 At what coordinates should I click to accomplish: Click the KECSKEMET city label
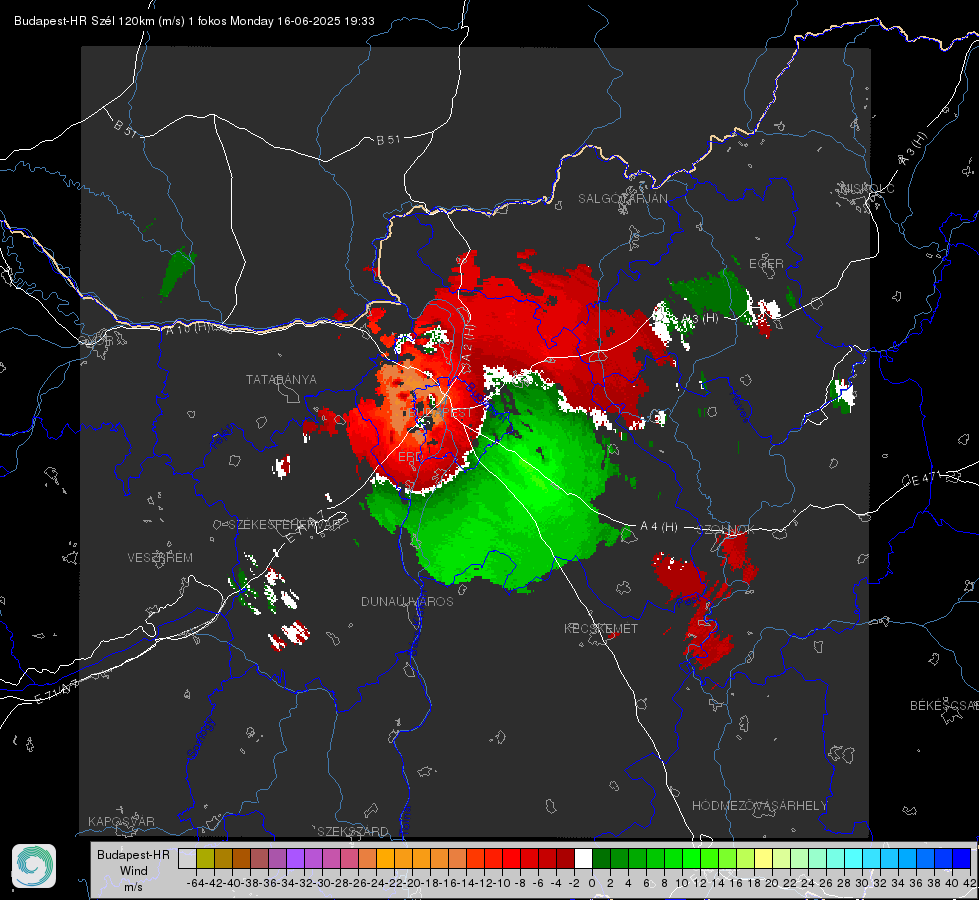click(x=601, y=628)
